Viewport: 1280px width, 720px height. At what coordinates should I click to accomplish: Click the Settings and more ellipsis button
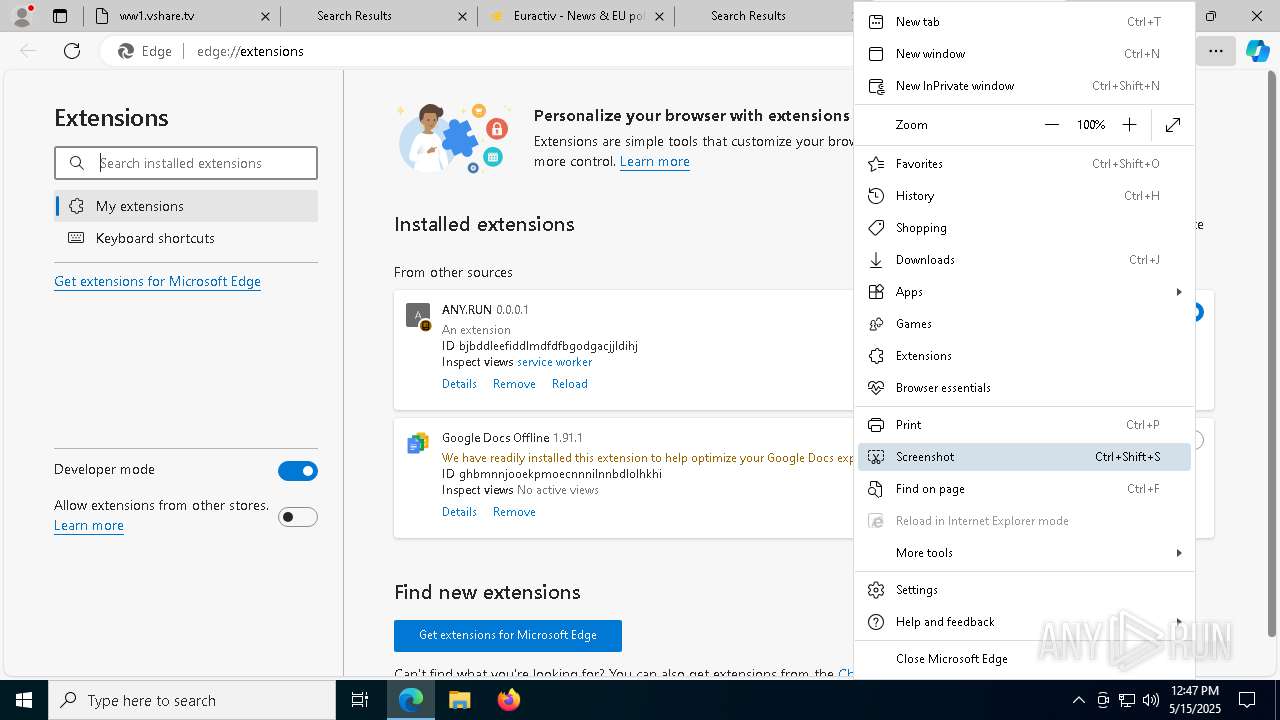click(x=1216, y=51)
